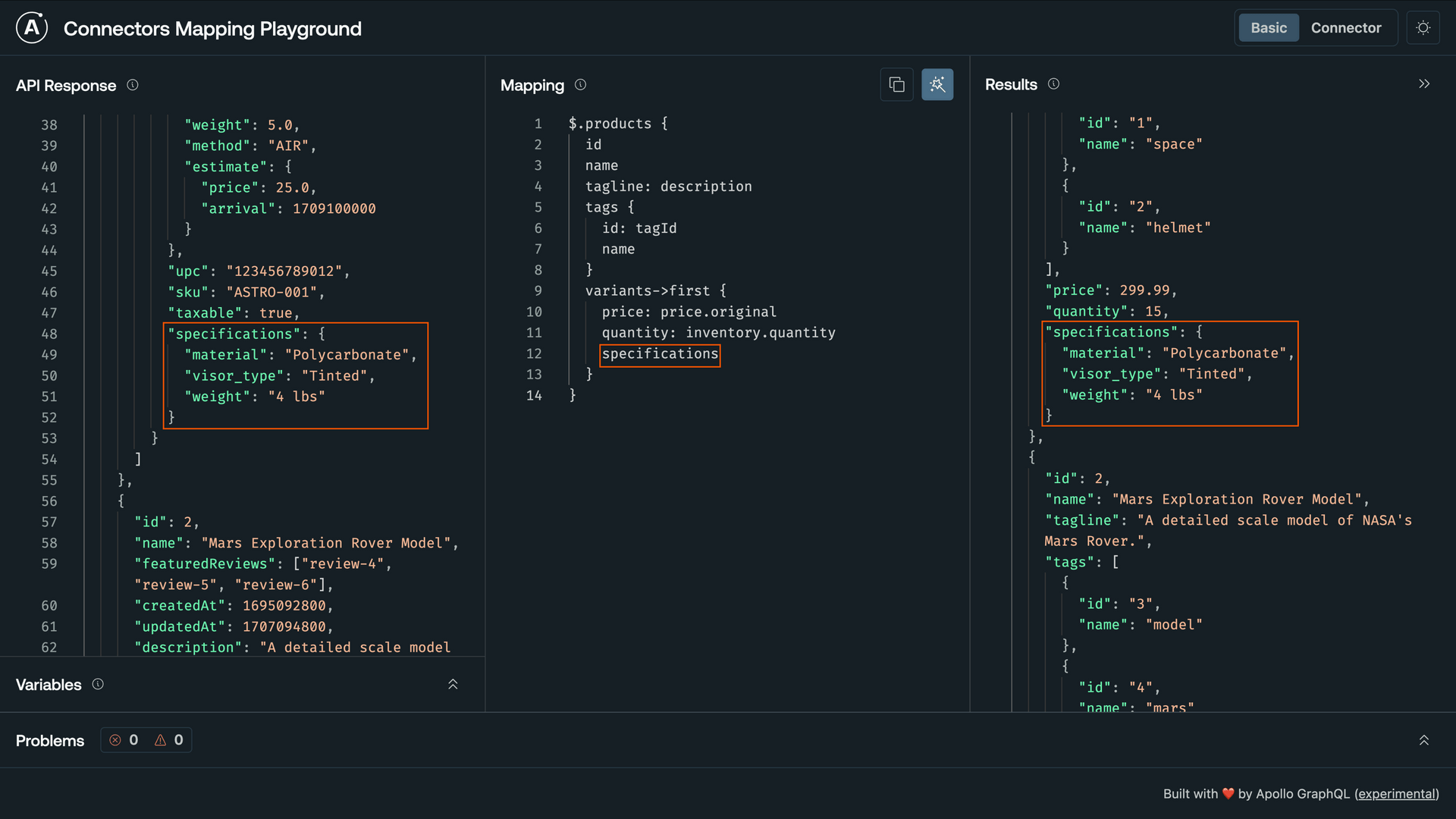
Task: Click the info icon next to API Response
Action: click(x=133, y=86)
